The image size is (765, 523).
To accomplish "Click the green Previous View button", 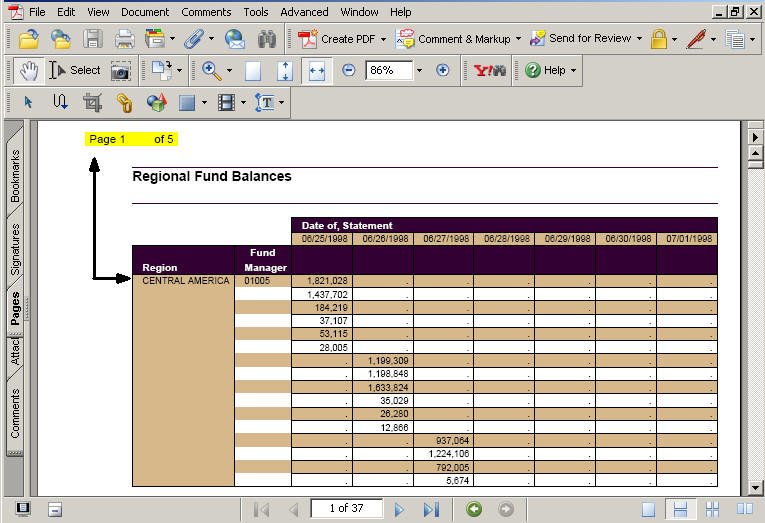I will 474,509.
